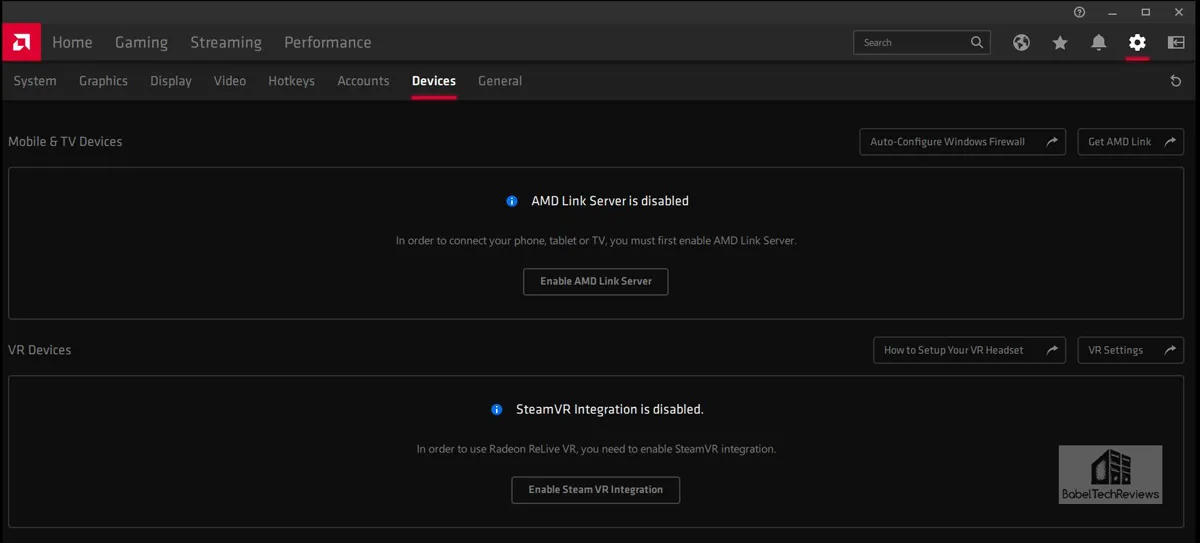Open settings gear icon
1200x543 pixels.
coord(1137,43)
